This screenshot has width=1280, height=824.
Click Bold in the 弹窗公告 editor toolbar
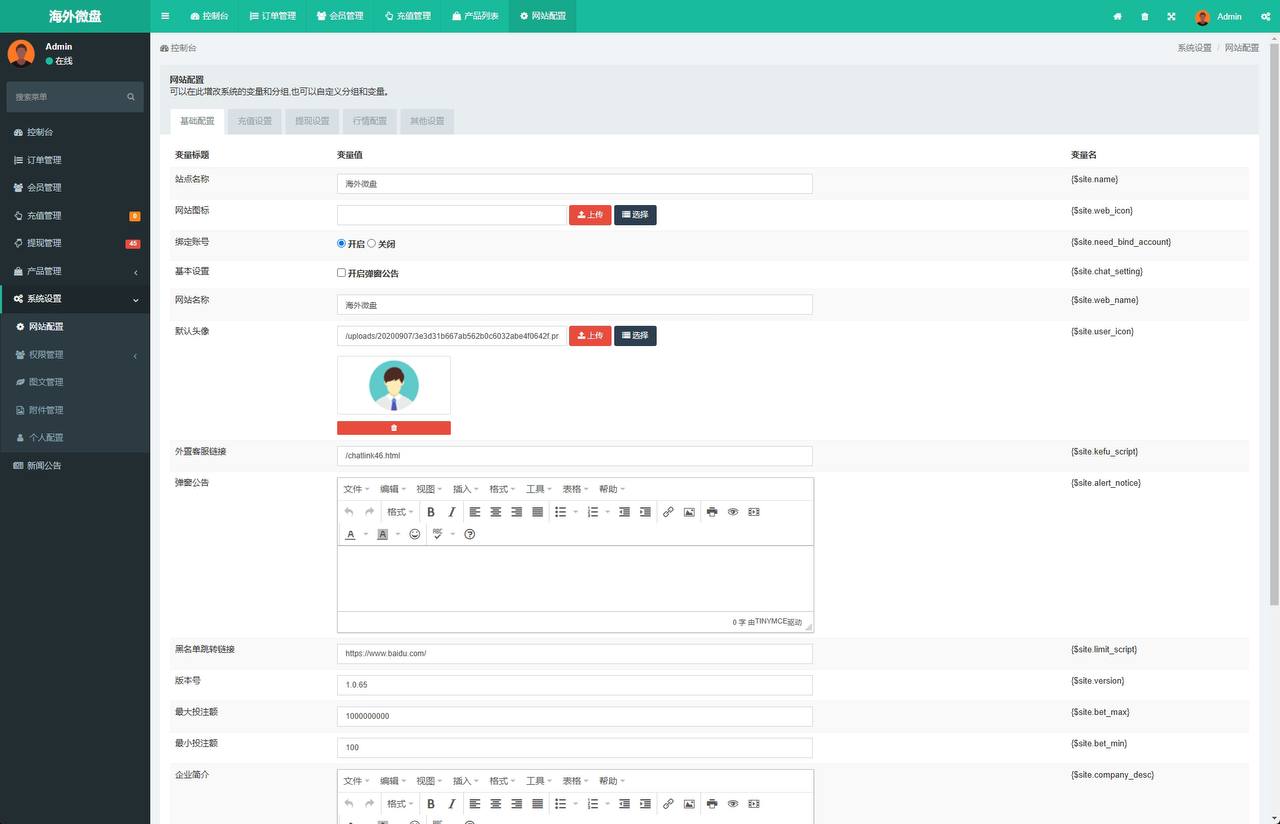431,512
